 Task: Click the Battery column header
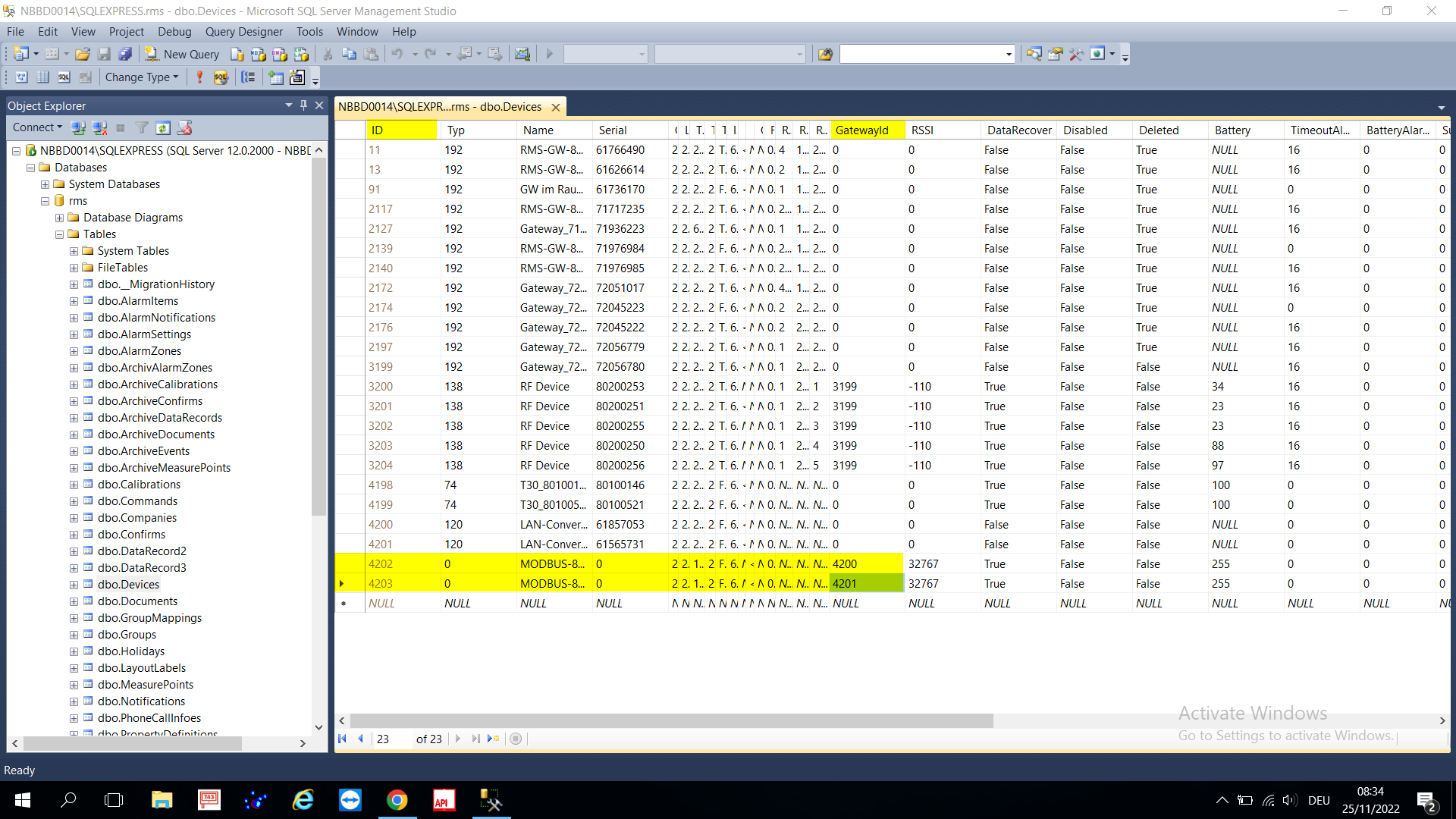[x=1245, y=130]
